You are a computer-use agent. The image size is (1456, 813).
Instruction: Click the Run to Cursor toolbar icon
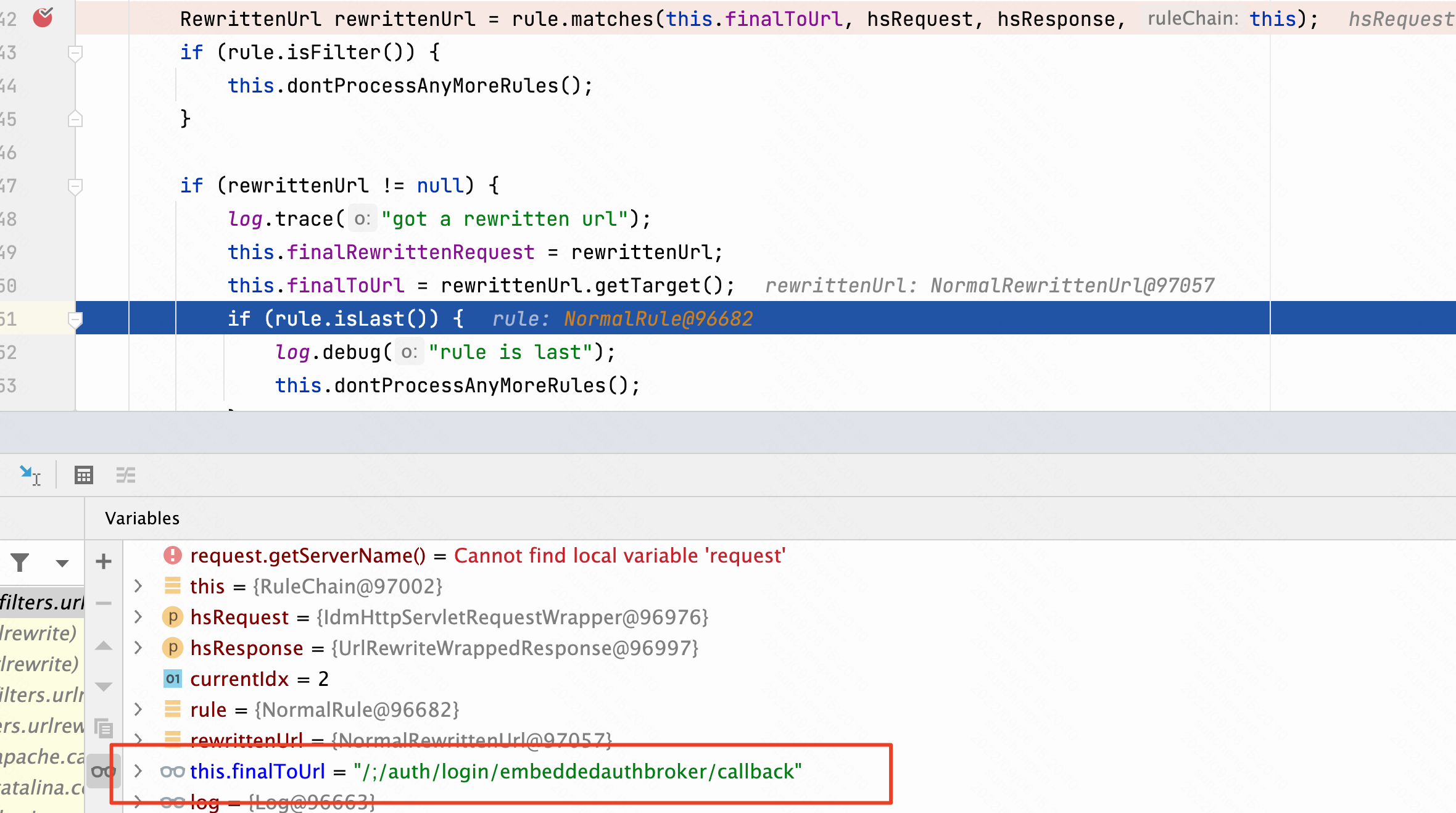click(30, 475)
